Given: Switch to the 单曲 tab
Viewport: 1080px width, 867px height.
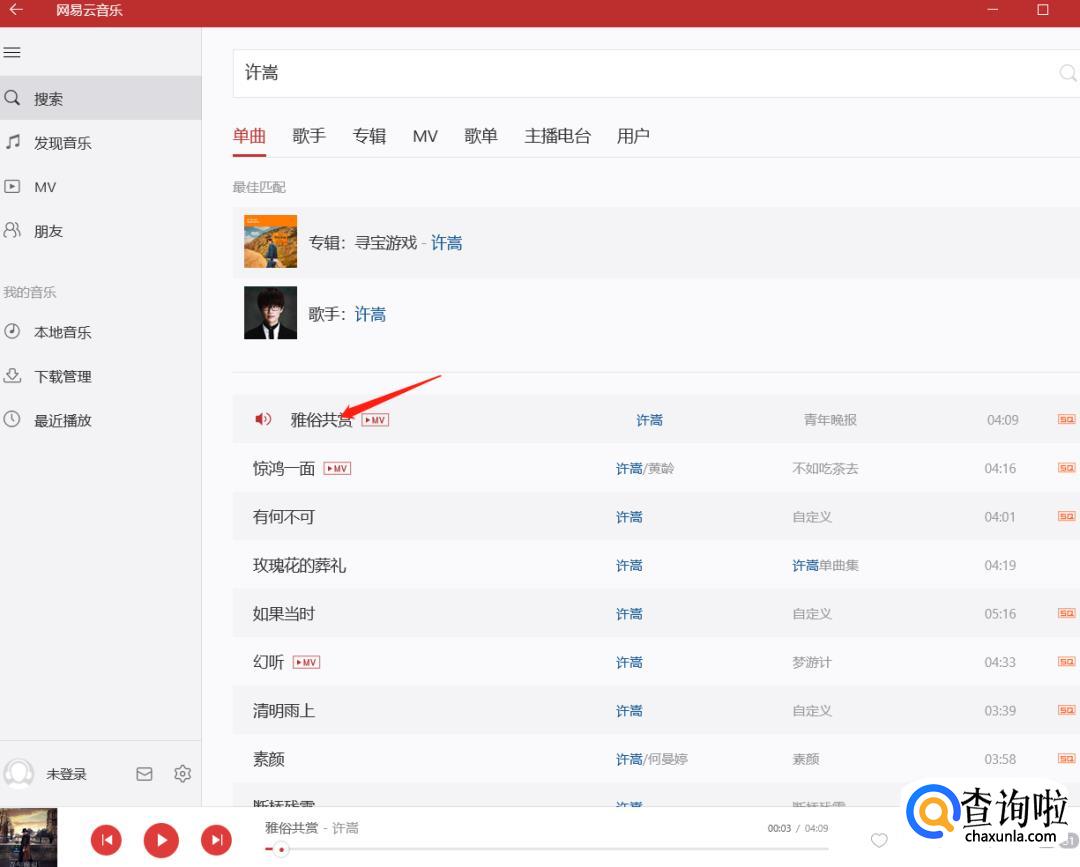Looking at the screenshot, I should [249, 136].
